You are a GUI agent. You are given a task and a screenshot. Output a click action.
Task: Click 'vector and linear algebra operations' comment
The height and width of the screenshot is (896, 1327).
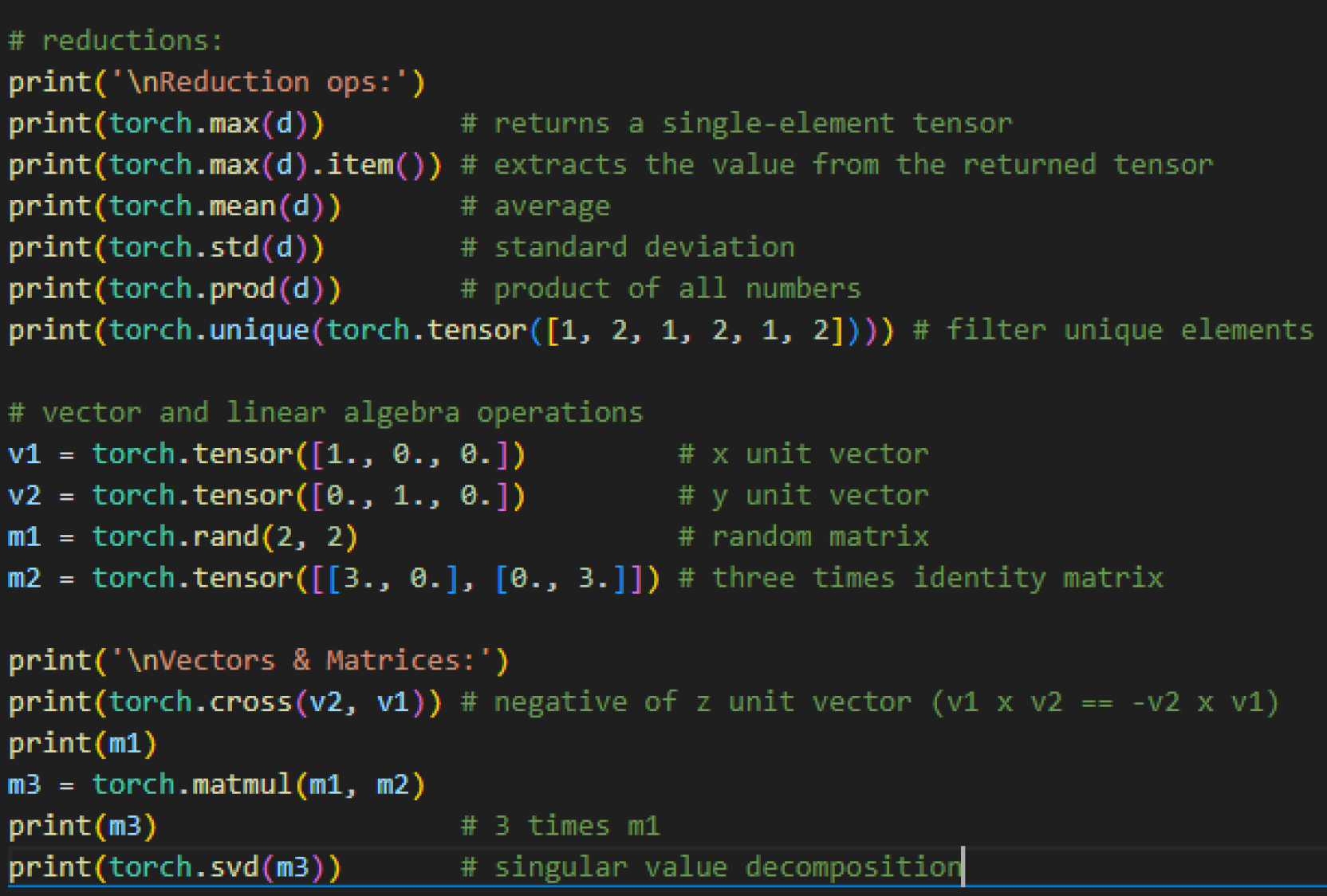tap(342, 413)
